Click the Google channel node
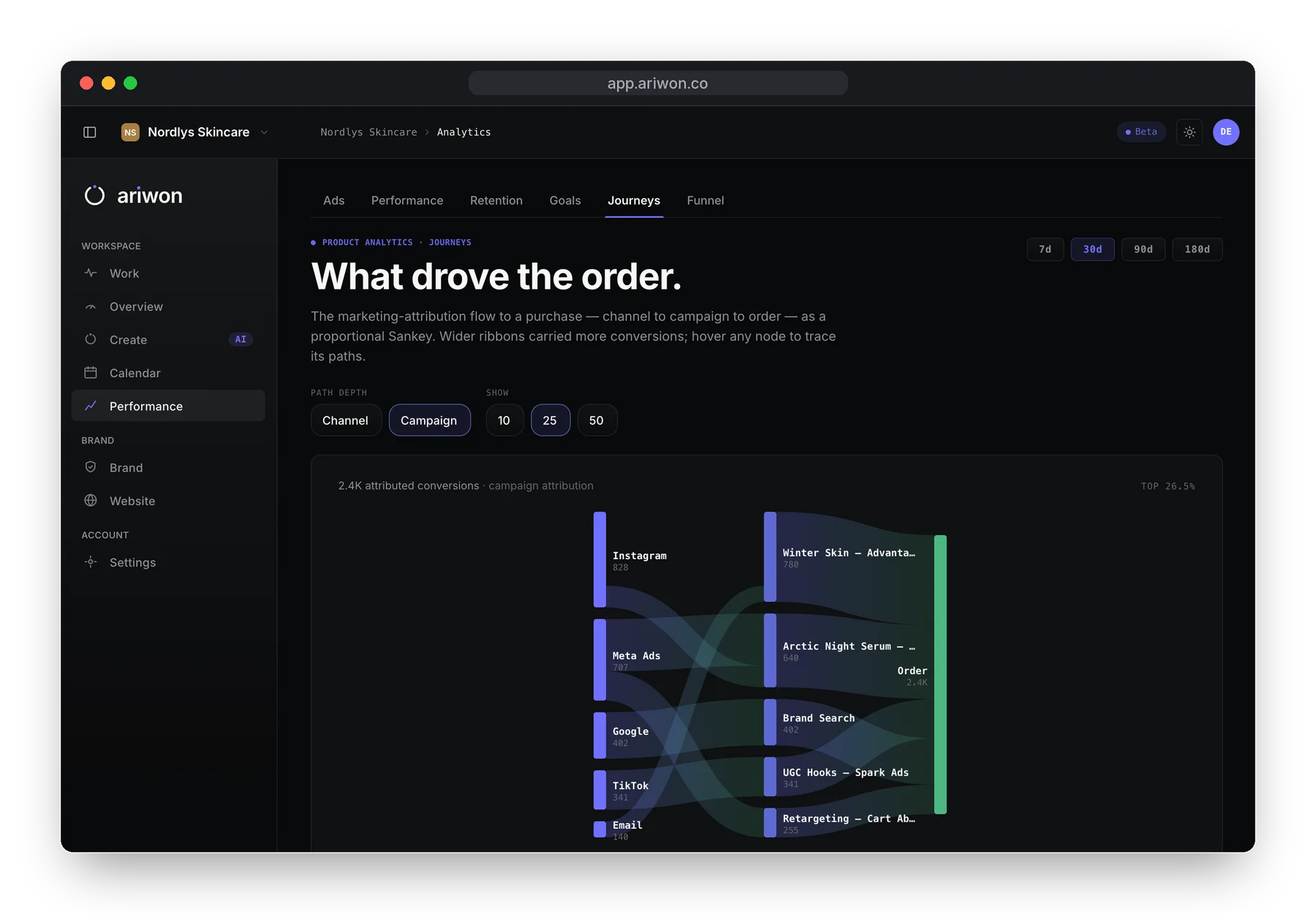The image size is (1316, 913). pyautogui.click(x=600, y=735)
